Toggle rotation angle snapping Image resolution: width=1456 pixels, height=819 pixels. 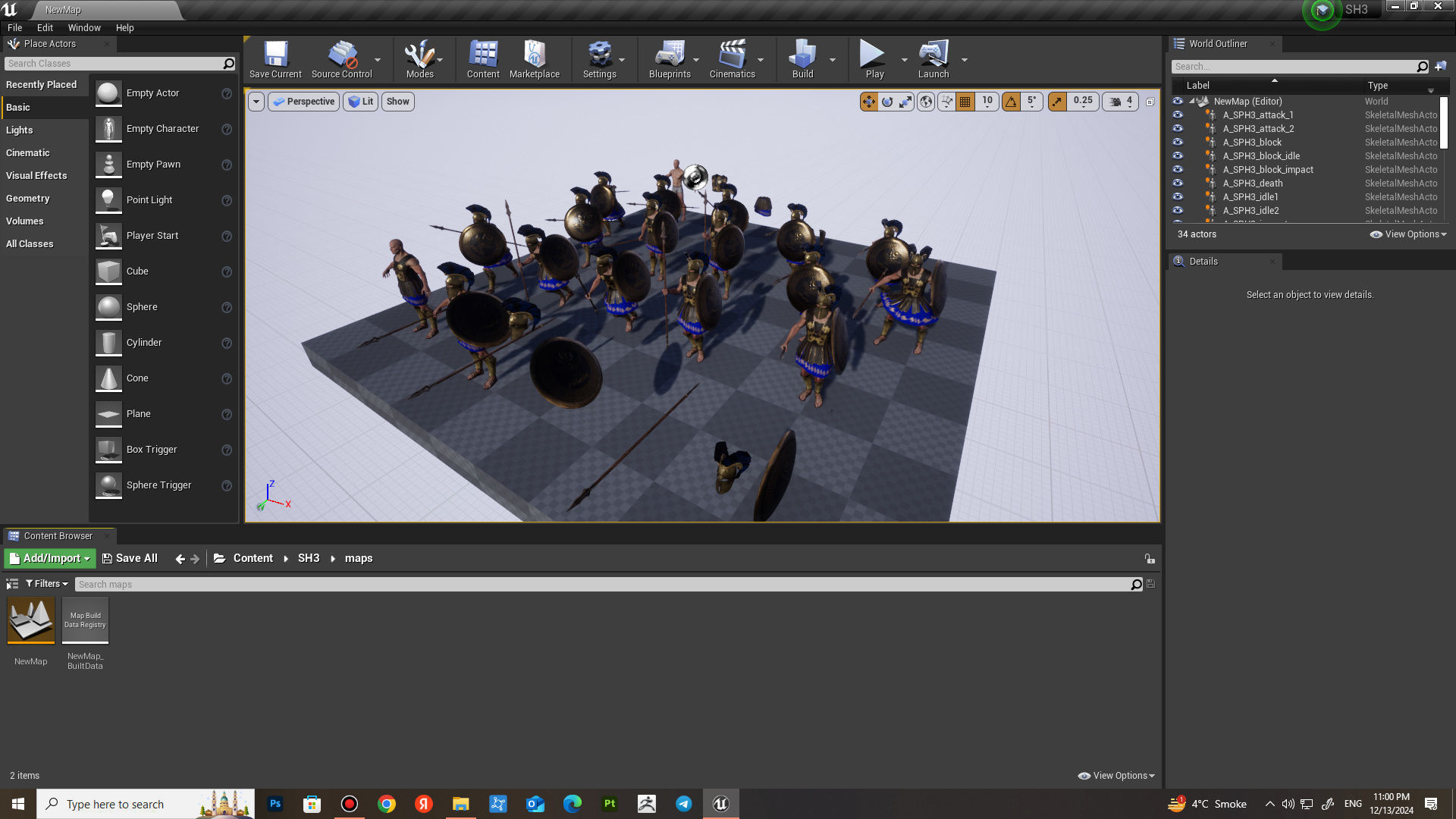[x=1011, y=102]
